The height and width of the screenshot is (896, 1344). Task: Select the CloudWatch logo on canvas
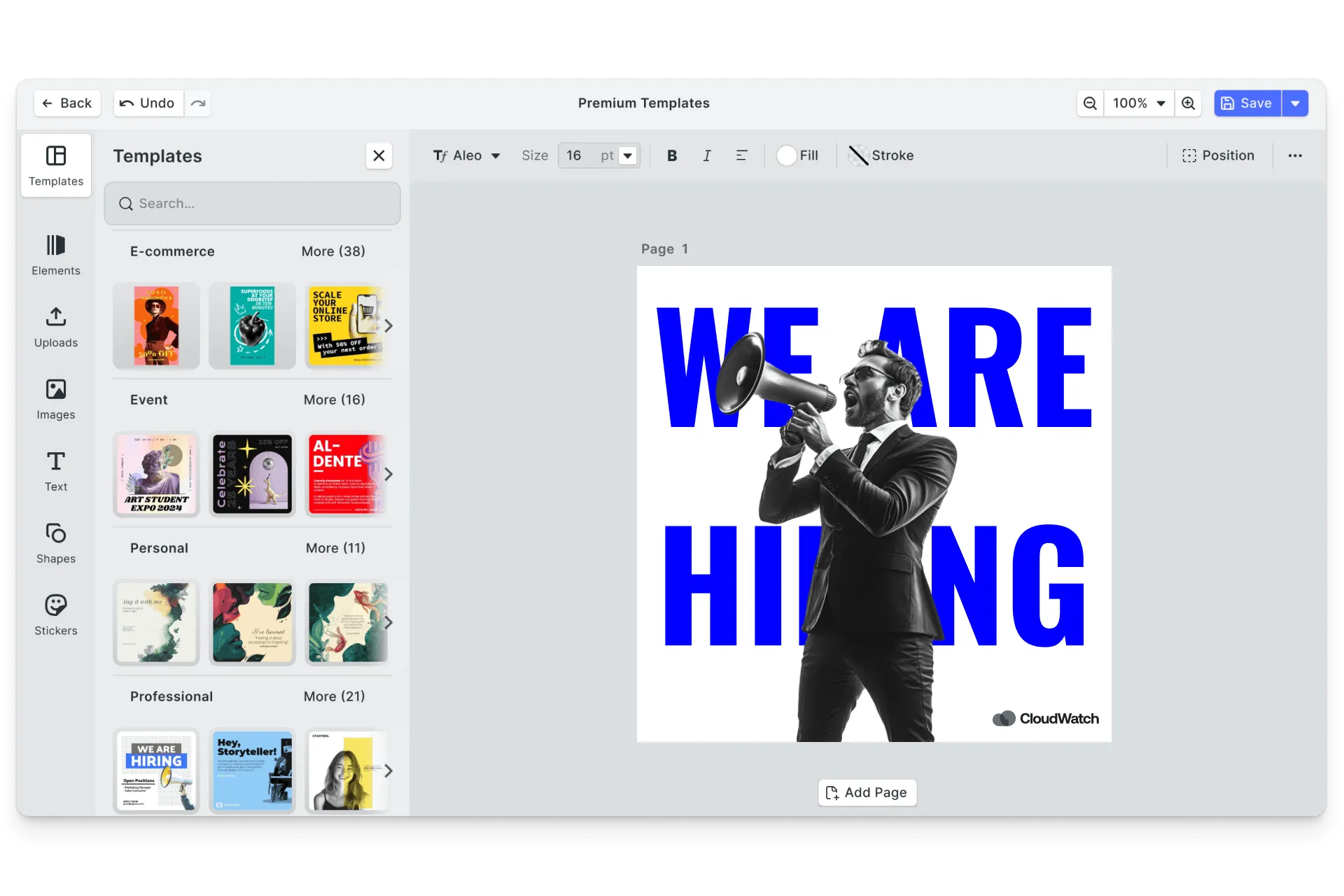tap(1046, 719)
